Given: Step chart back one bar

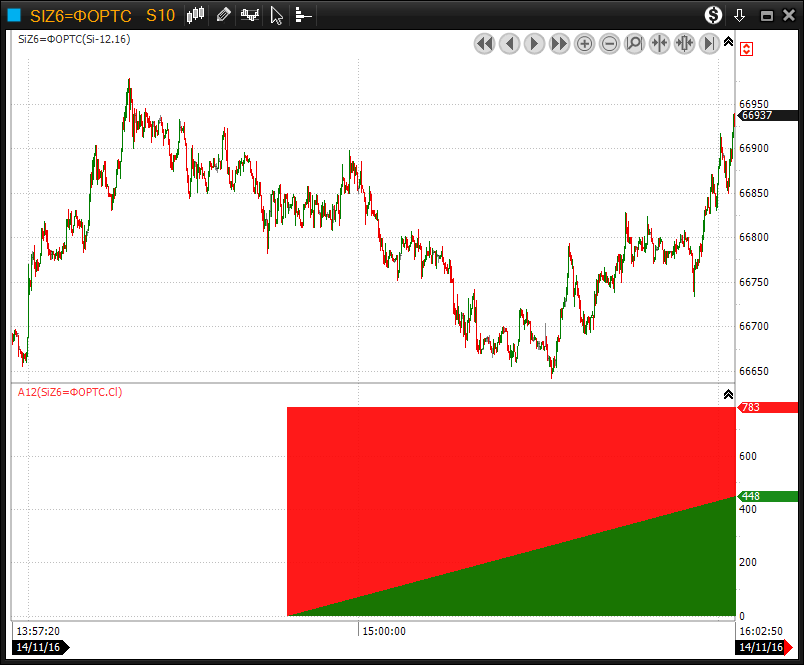Looking at the screenshot, I should [x=509, y=43].
